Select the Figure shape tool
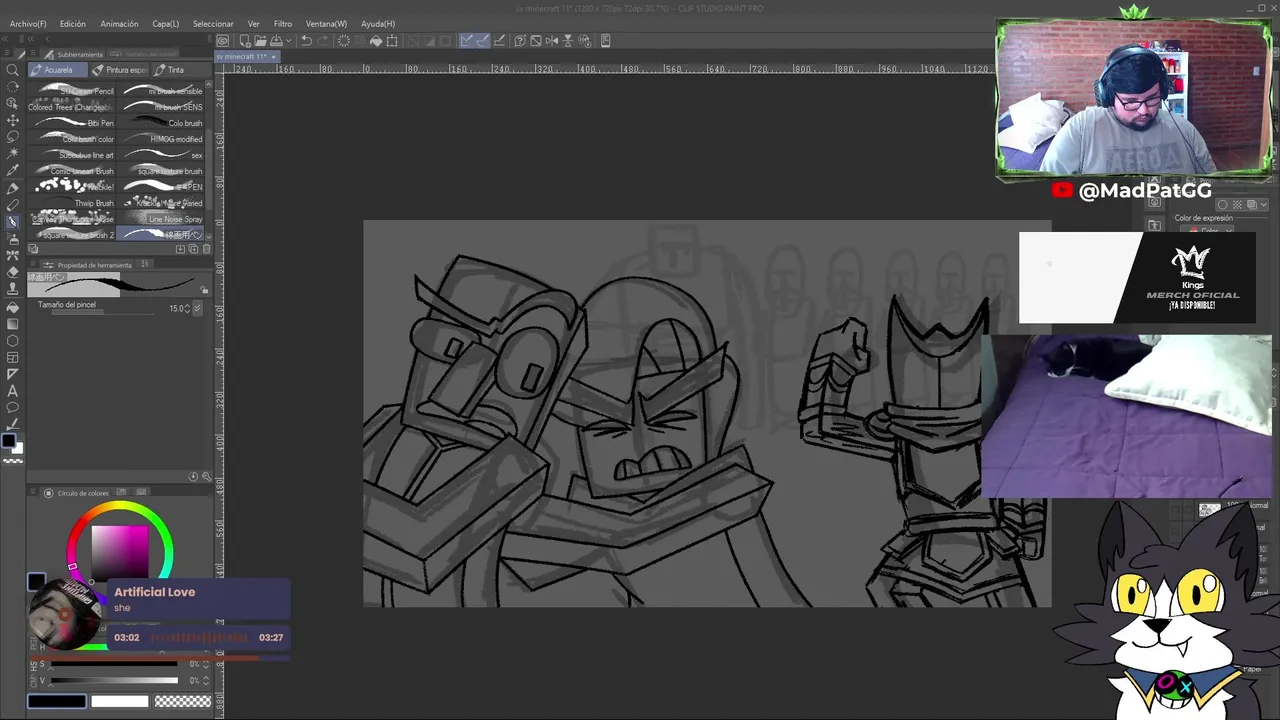 point(13,341)
